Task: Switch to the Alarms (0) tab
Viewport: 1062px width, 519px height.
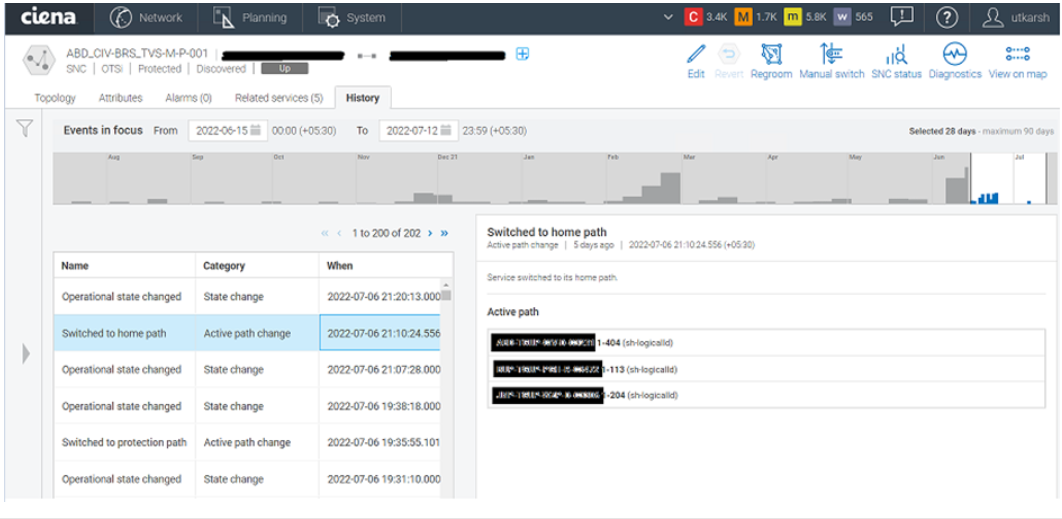Action: click(188, 98)
